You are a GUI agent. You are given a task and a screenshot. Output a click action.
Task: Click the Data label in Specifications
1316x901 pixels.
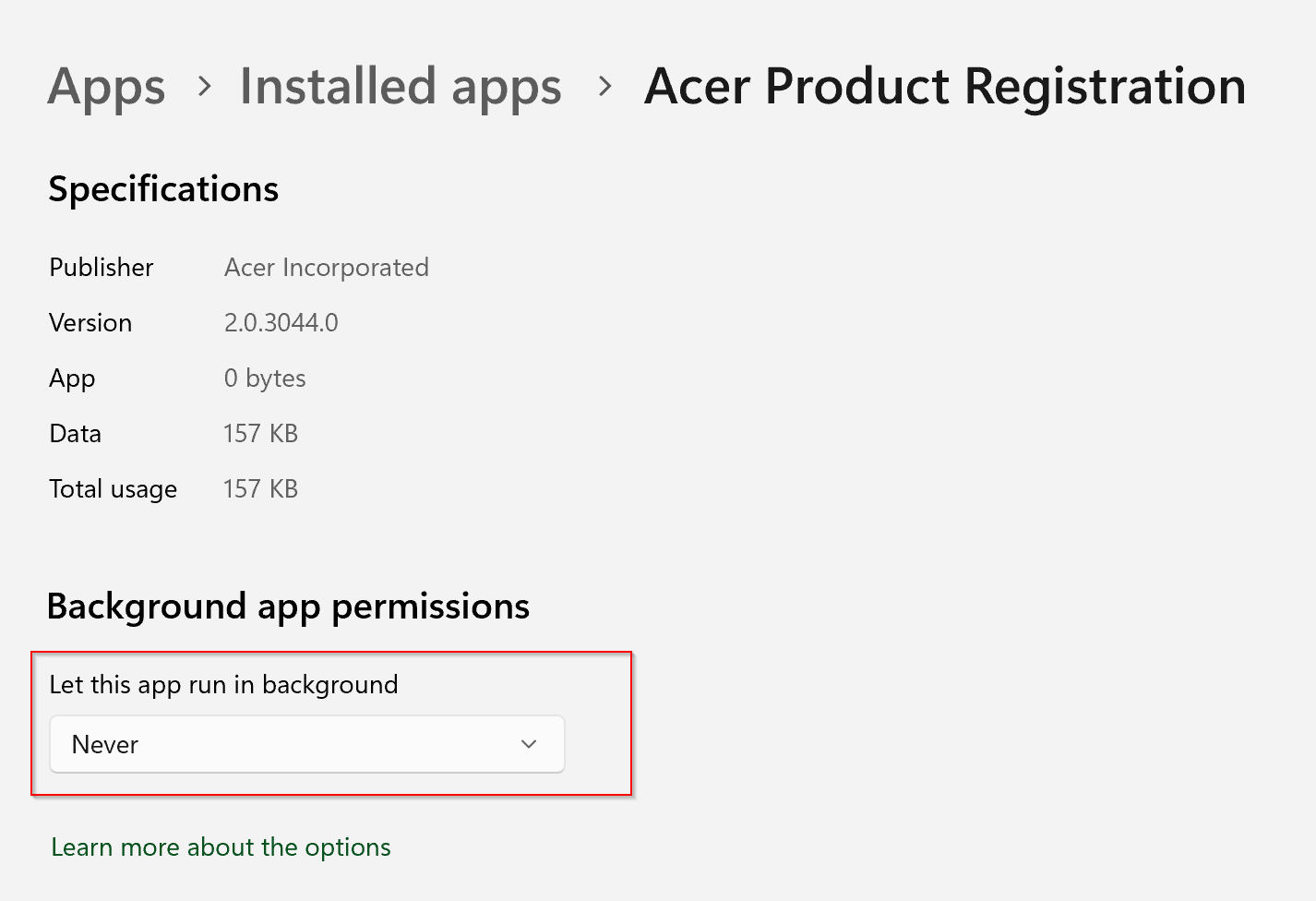[76, 434]
